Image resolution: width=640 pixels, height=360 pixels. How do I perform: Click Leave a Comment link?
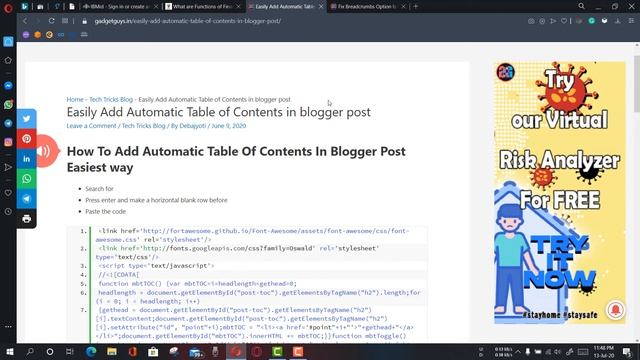(91, 126)
